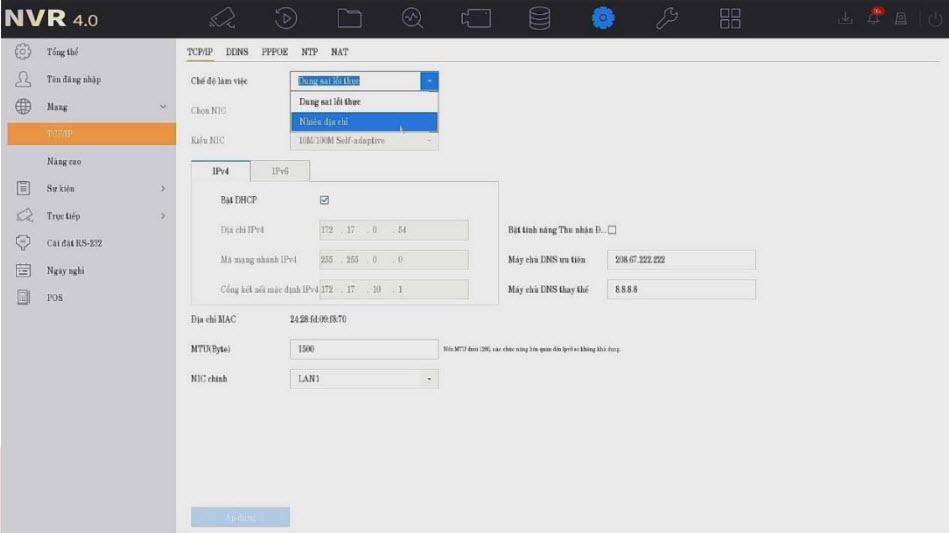
Task: Click the power icon at top right
Action: pyautogui.click(x=934, y=19)
